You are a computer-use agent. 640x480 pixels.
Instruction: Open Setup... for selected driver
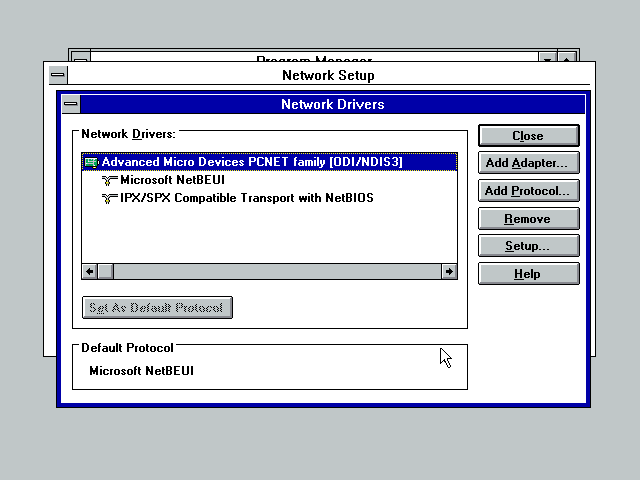[529, 246]
